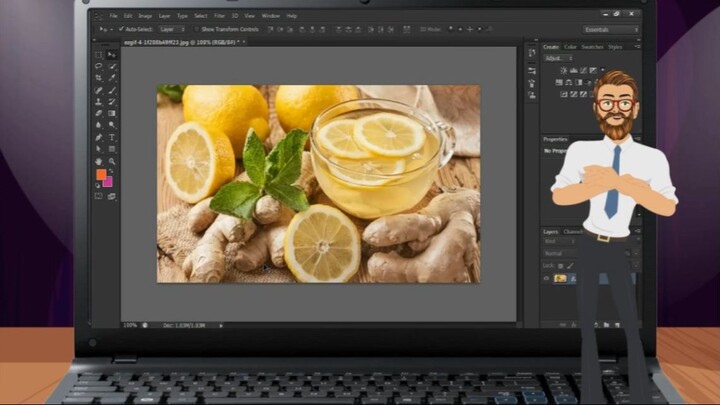Image resolution: width=720 pixels, height=405 pixels.
Task: Add a Levels adjustment
Action: (x=574, y=70)
